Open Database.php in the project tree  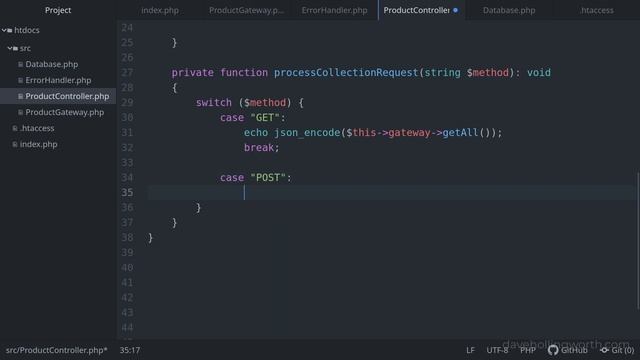click(51, 64)
